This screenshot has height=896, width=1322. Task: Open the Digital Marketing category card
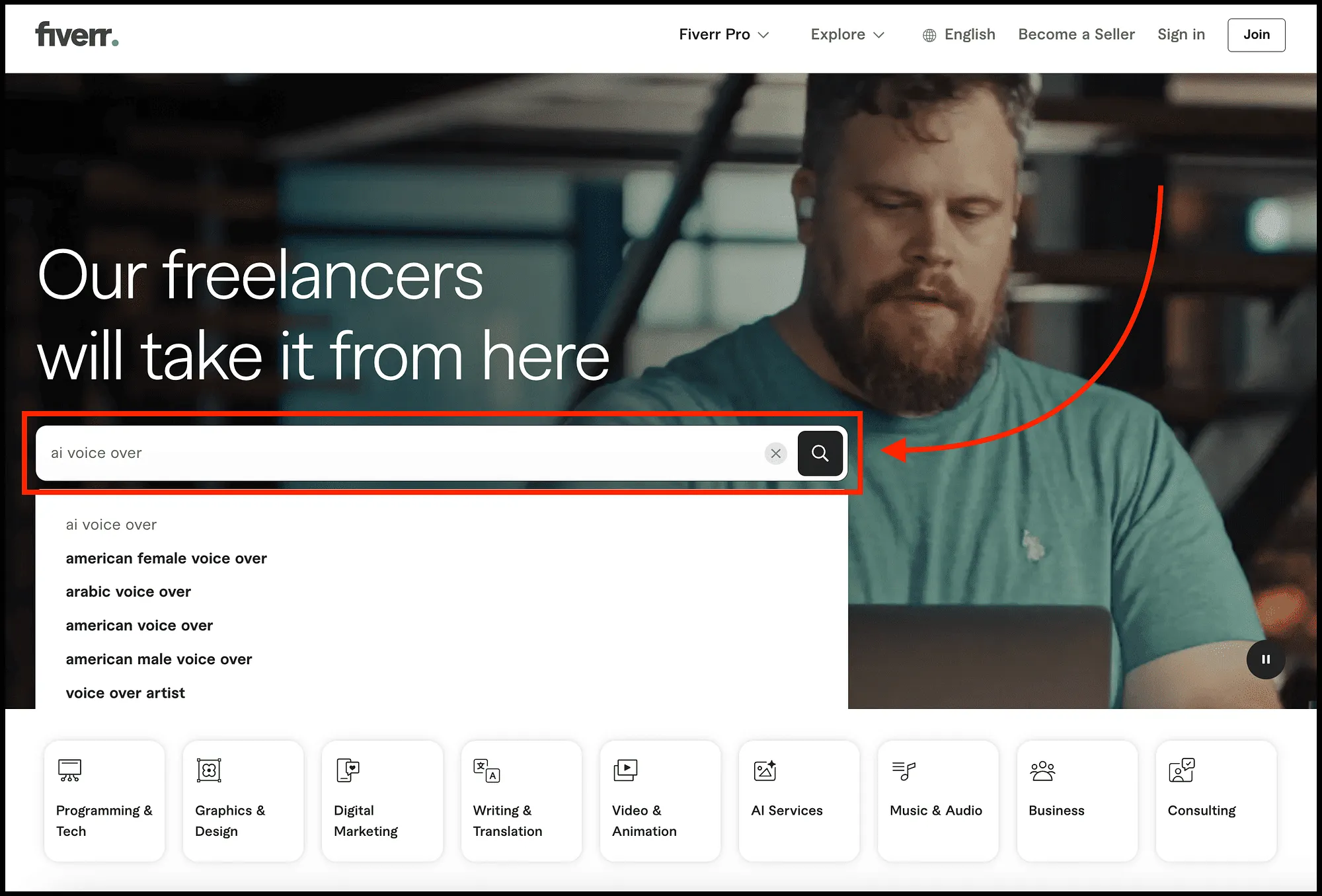382,801
